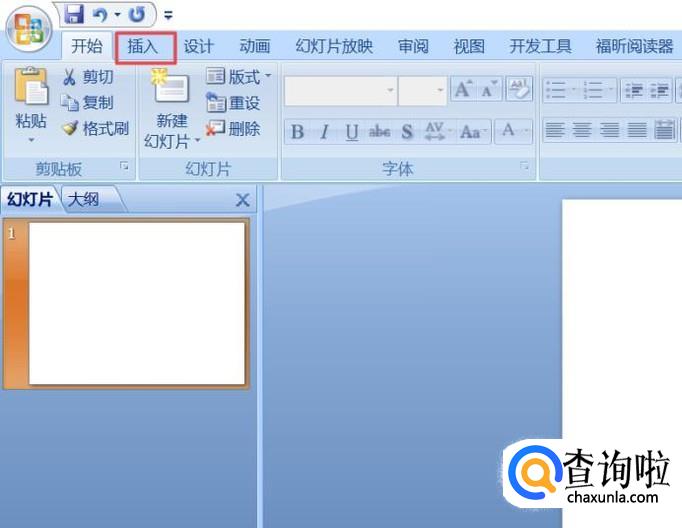This screenshot has height=528, width=682.
Task: Customize the quick access toolbar
Action: 168,16
